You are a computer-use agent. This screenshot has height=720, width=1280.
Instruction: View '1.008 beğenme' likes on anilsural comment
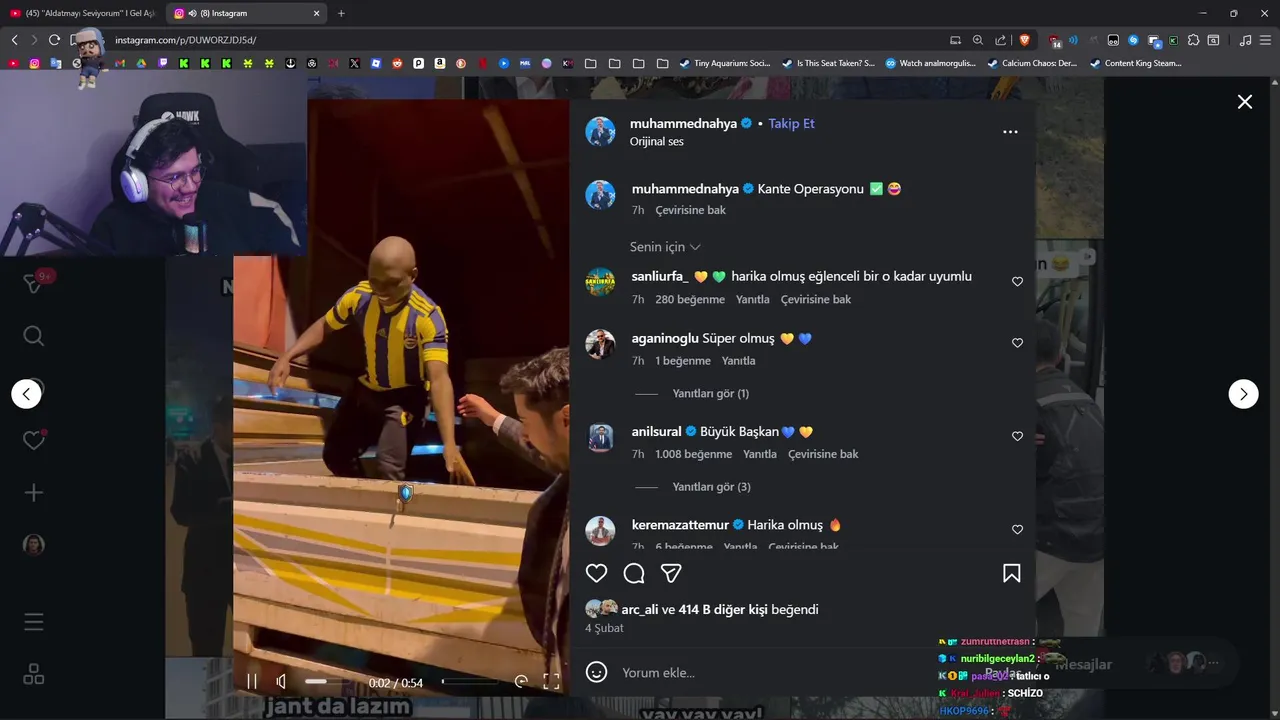click(x=693, y=454)
